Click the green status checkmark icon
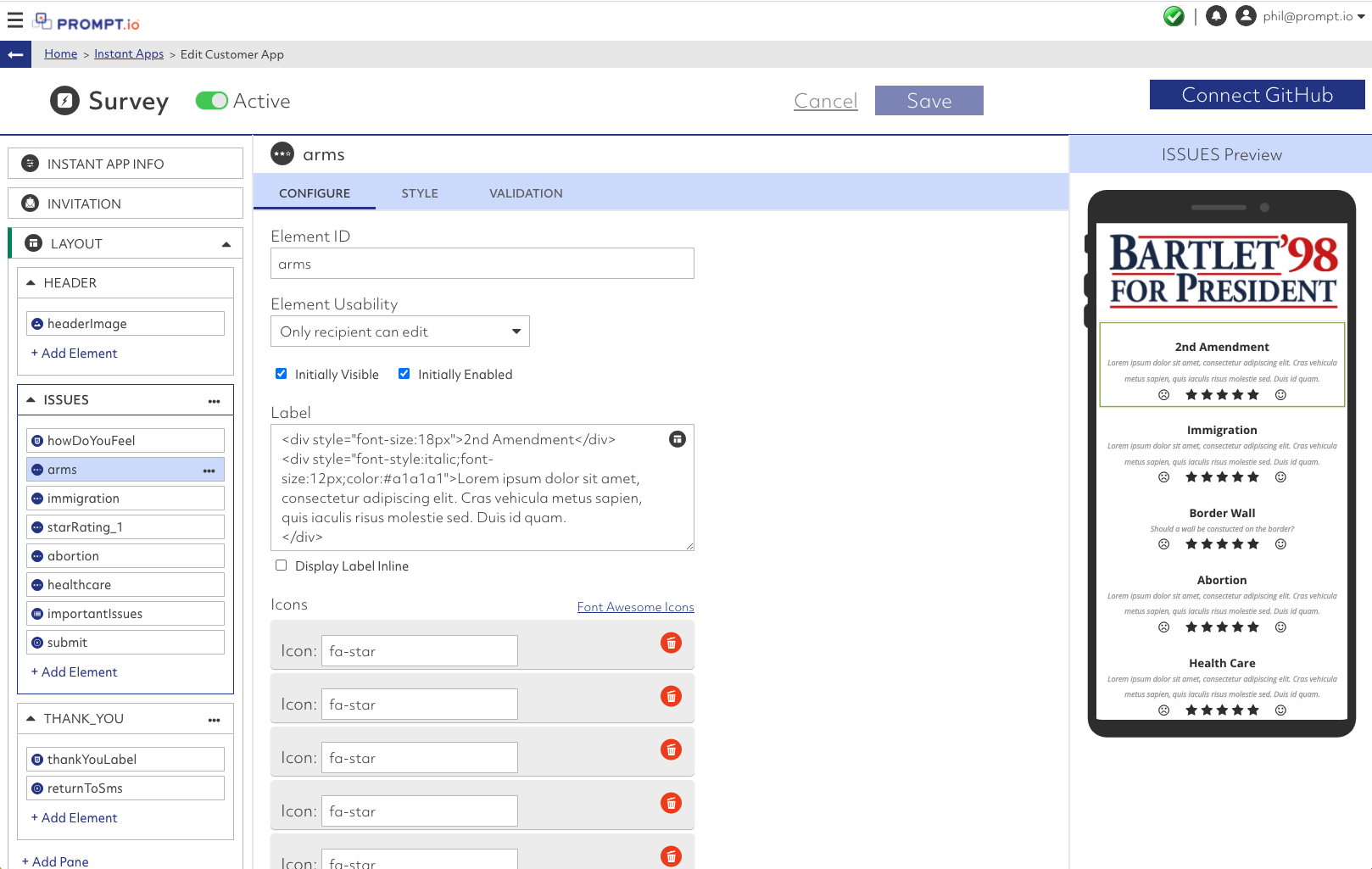Screen dimensions: 1372x869 pos(1174,15)
